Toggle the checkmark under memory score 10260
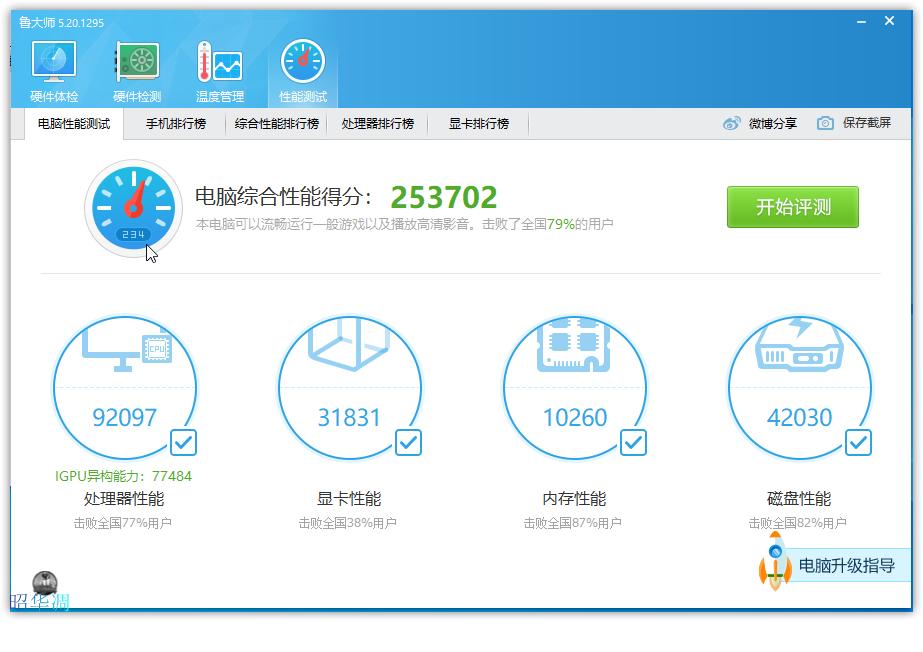The height and width of the screenshot is (652, 923). click(632, 442)
